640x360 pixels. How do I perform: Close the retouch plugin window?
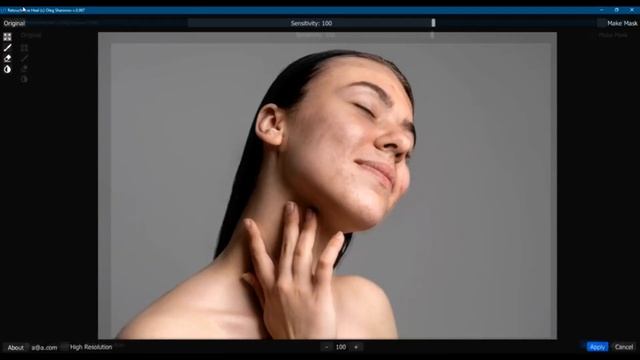[631, 10]
